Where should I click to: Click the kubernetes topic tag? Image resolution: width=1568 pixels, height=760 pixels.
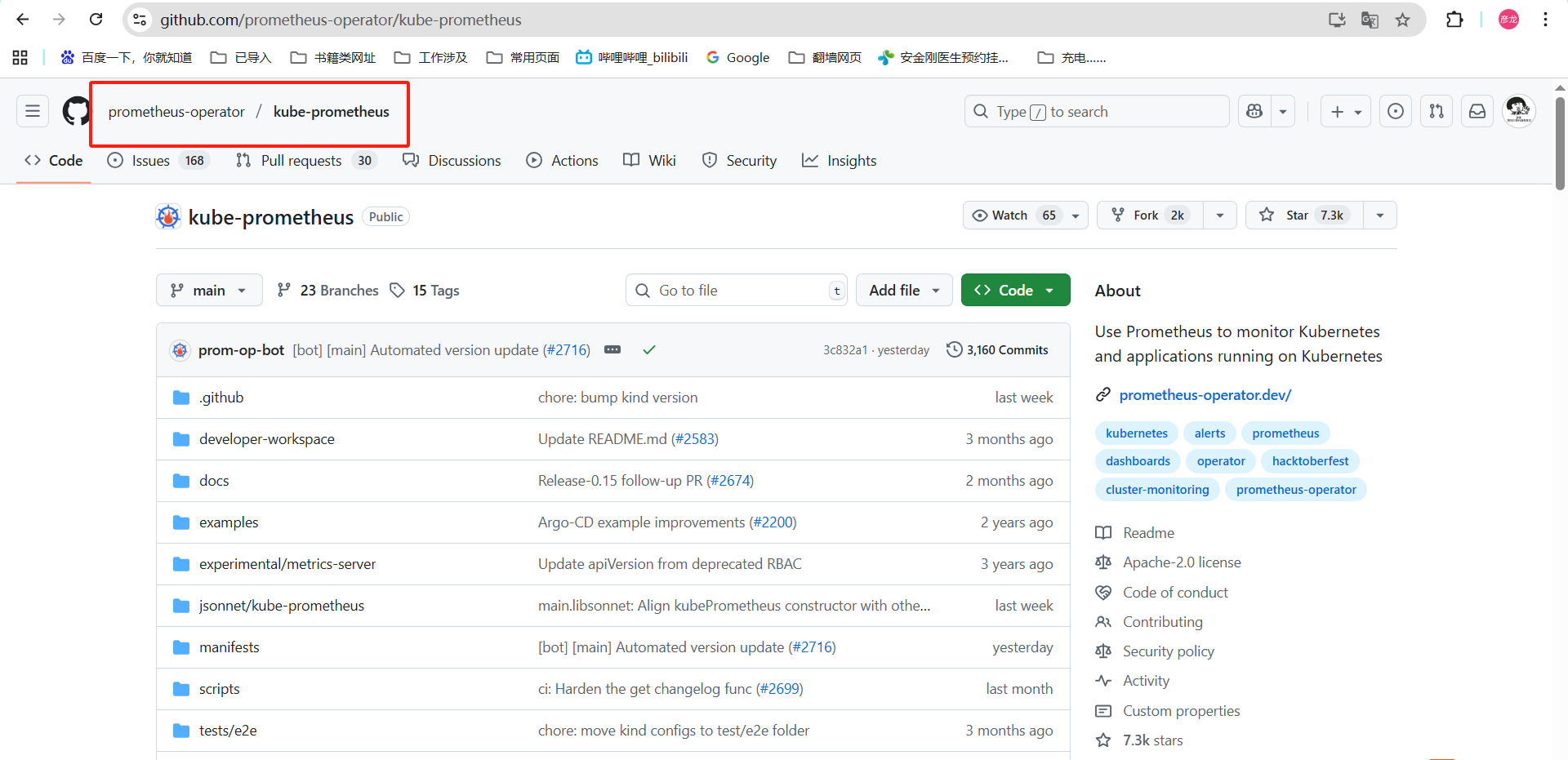[x=1136, y=433]
